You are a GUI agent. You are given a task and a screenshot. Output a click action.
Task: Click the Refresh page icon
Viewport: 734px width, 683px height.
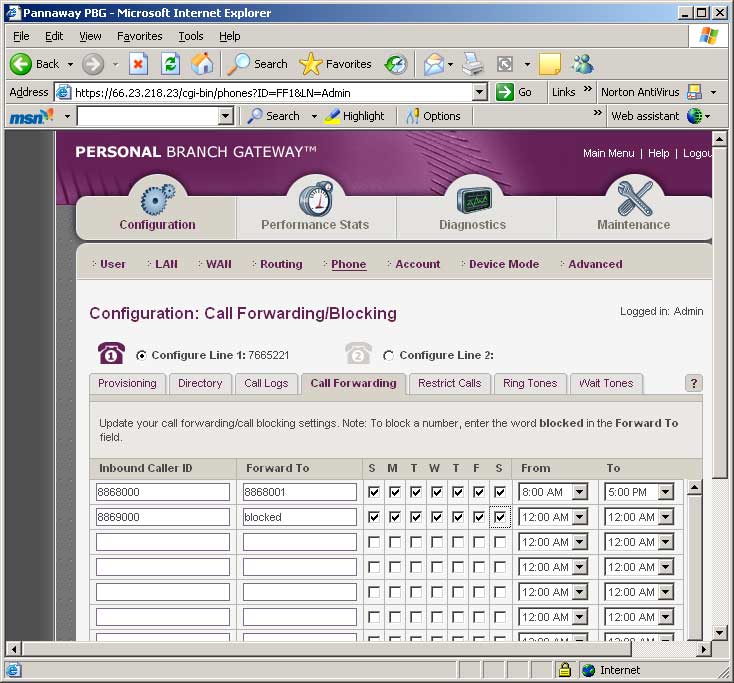point(170,64)
